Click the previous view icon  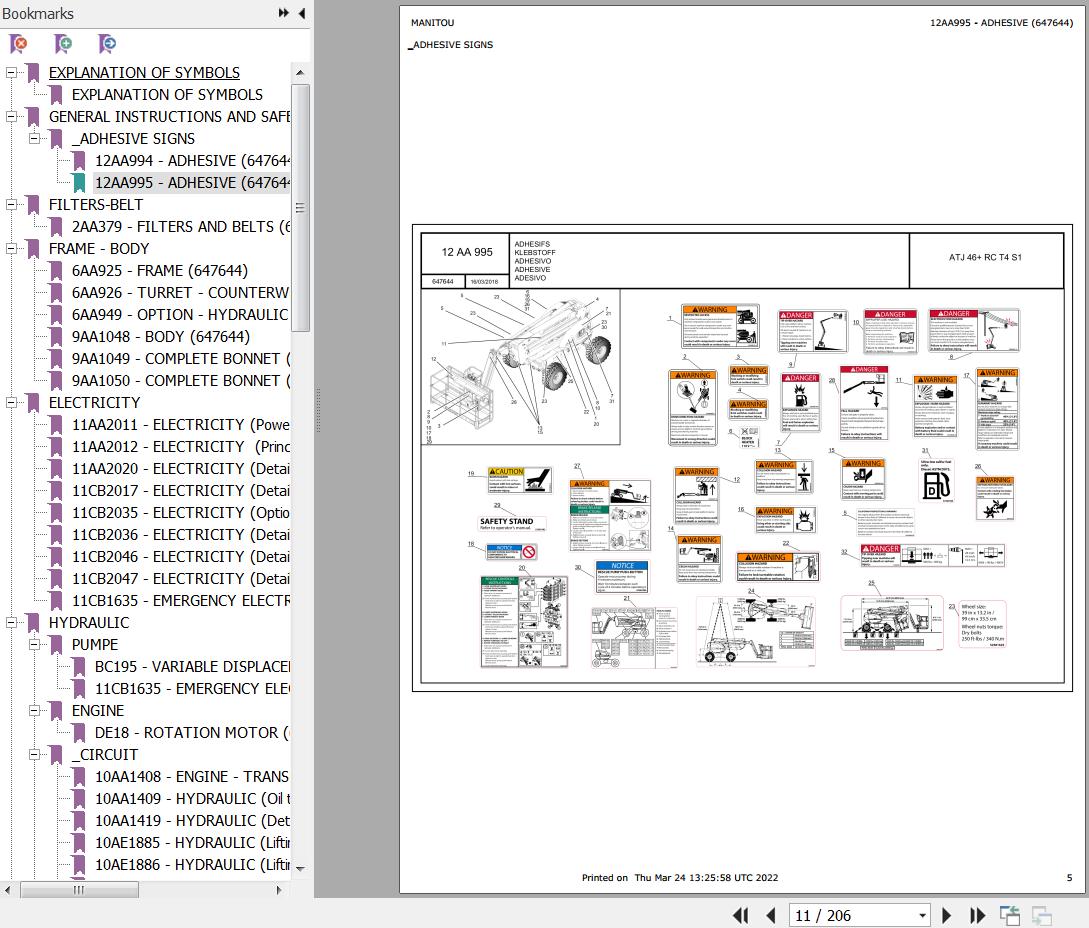(1010, 915)
